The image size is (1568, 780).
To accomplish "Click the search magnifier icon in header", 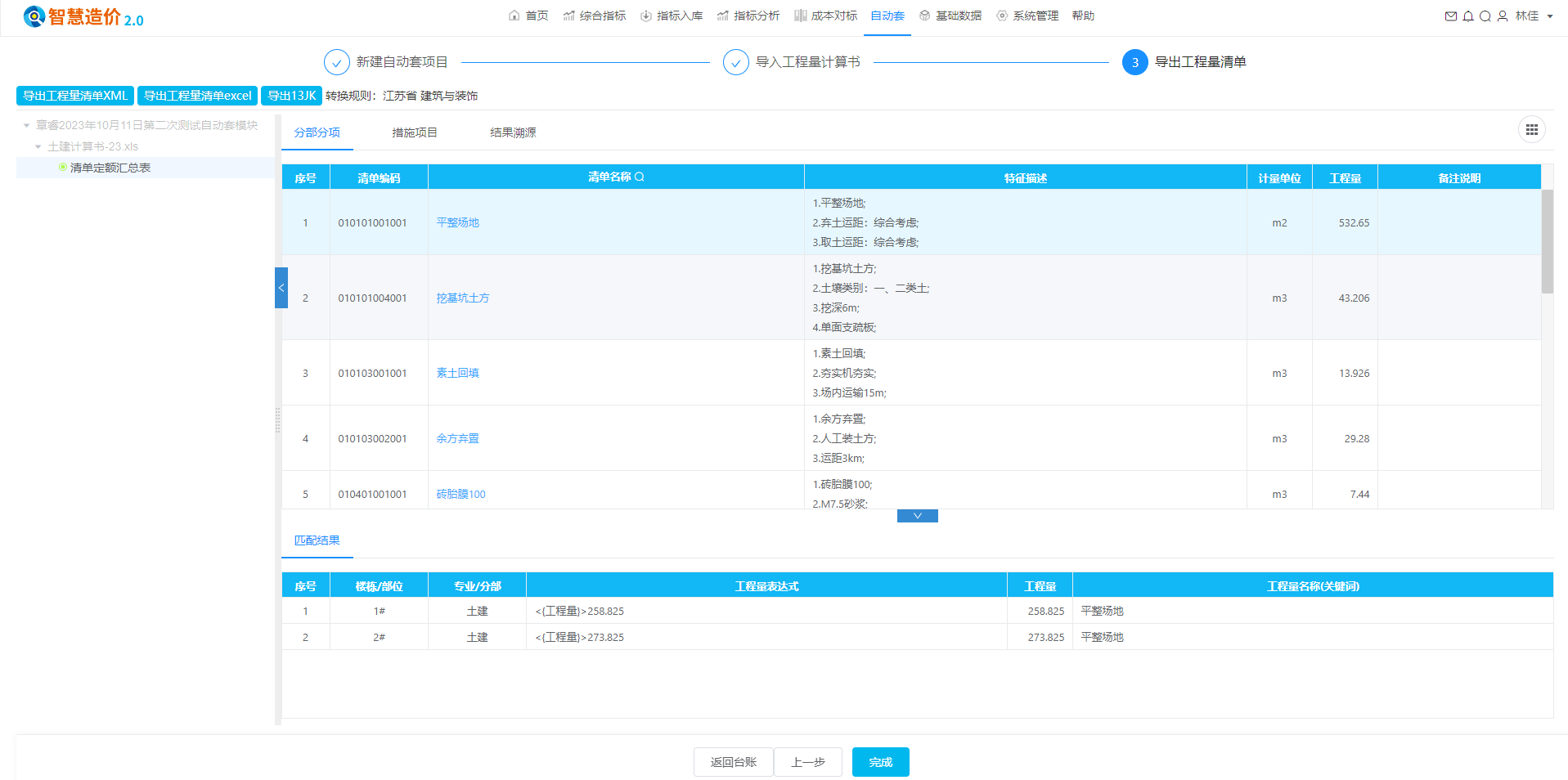I will click(1485, 16).
